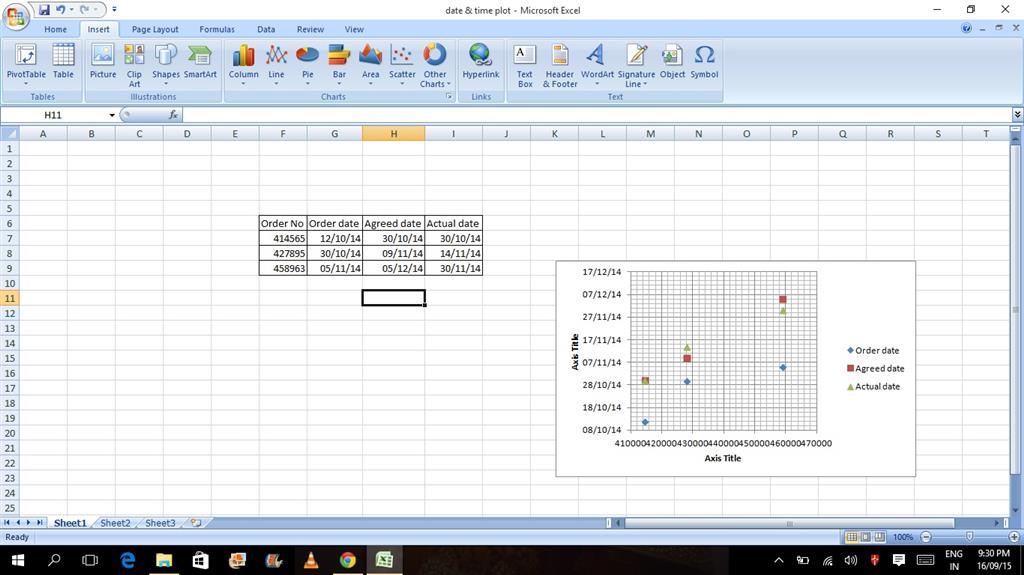Adjust the zoom slider handle
The height and width of the screenshot is (575, 1024).
969,536
